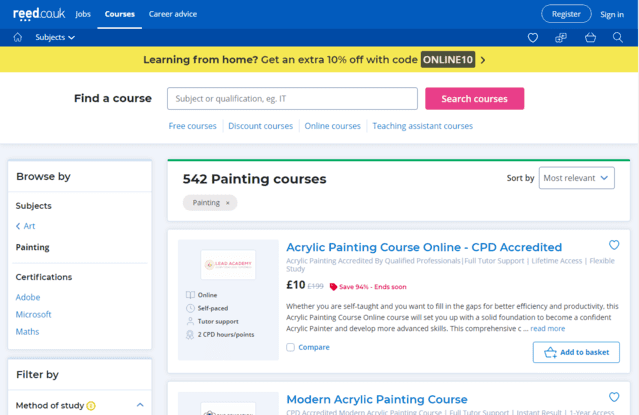Screen dimensions: 639x415
Task: Click the search magnifier icon in header
Action: 618,37
